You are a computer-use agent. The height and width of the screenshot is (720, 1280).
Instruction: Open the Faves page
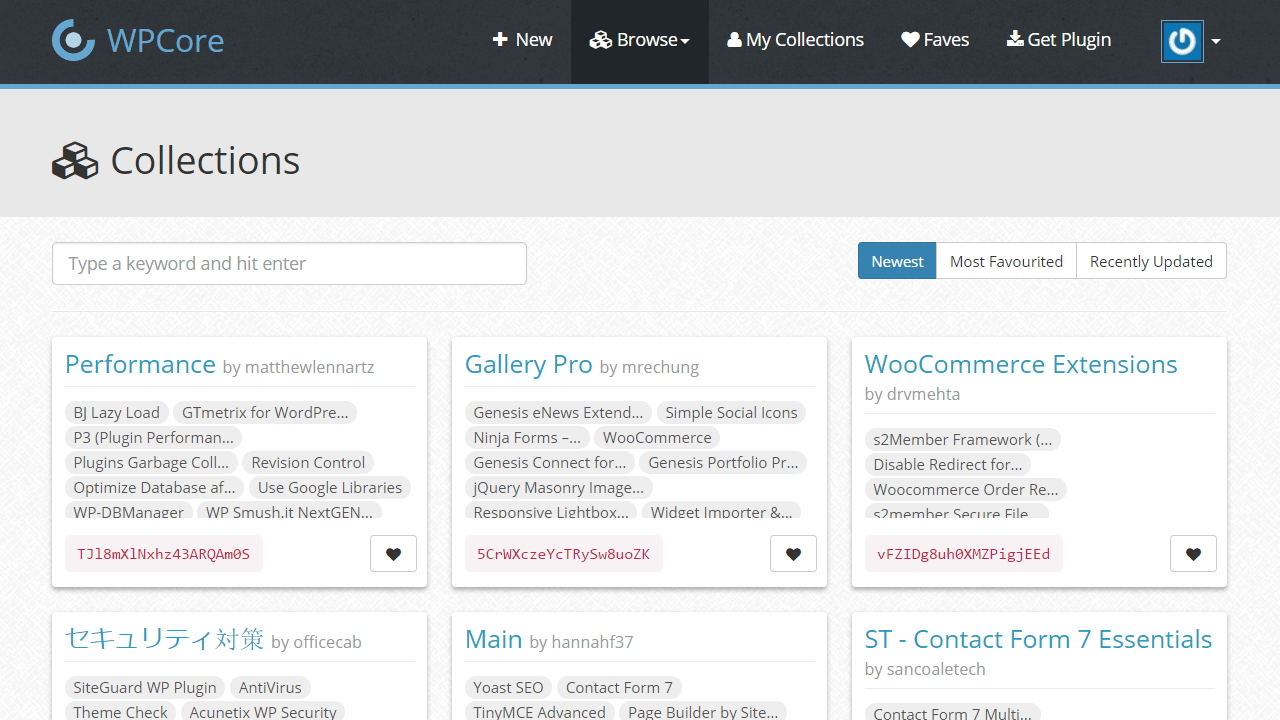[935, 40]
